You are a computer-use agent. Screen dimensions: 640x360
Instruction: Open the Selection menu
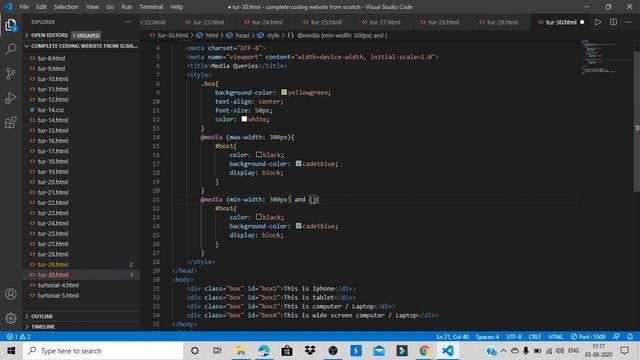66,7
